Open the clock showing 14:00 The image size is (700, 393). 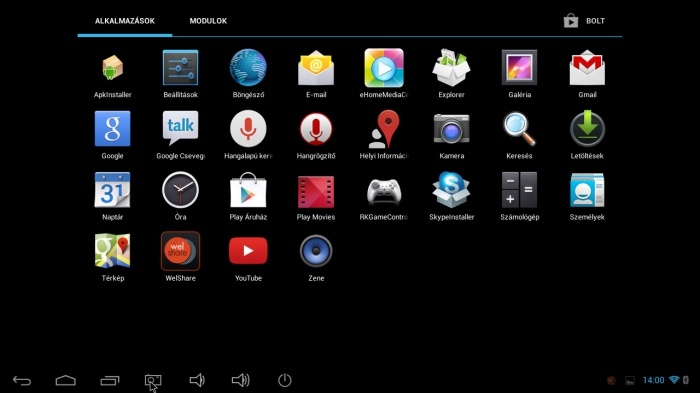click(654, 380)
